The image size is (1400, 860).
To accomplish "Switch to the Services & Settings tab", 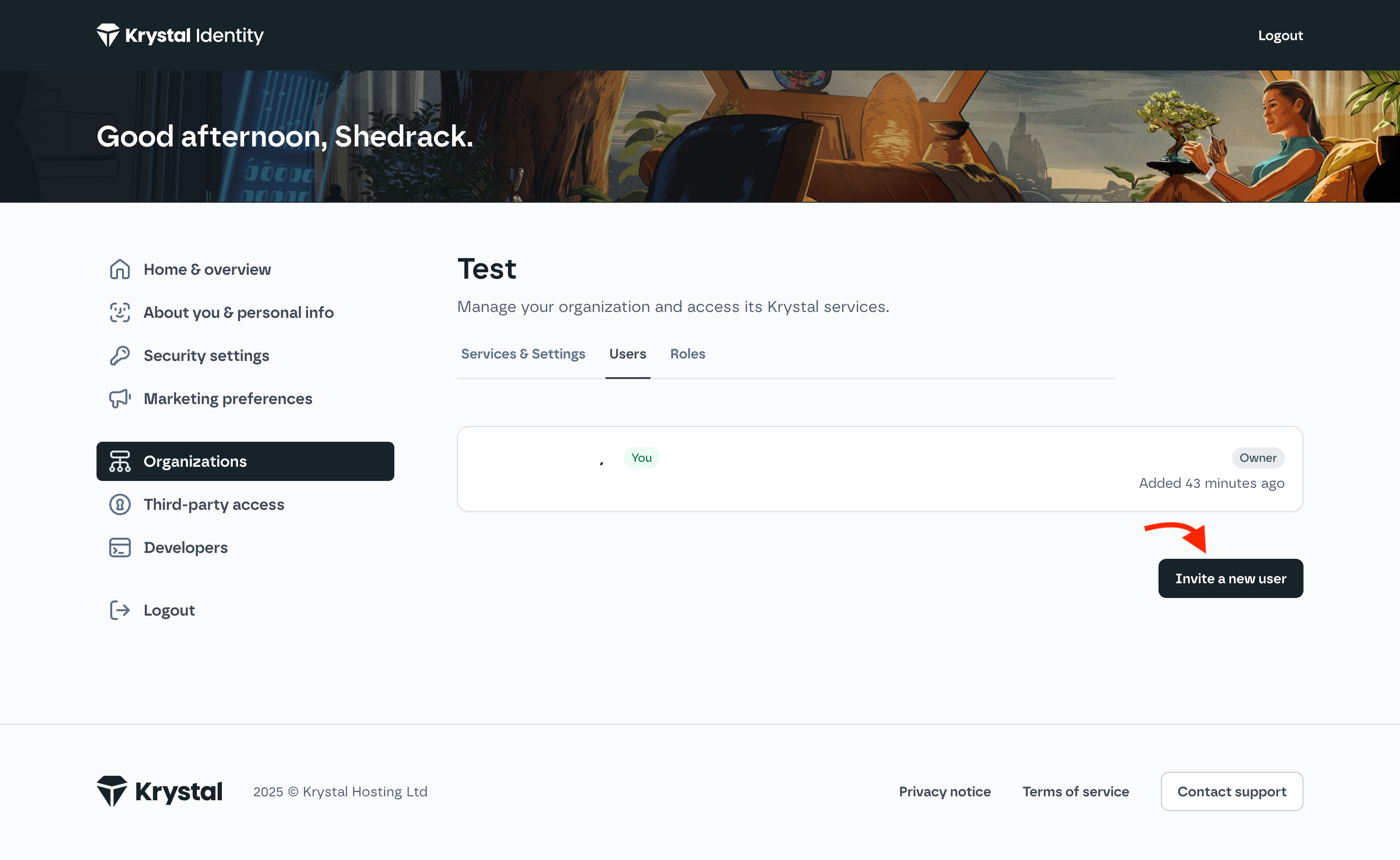I will coord(523,354).
